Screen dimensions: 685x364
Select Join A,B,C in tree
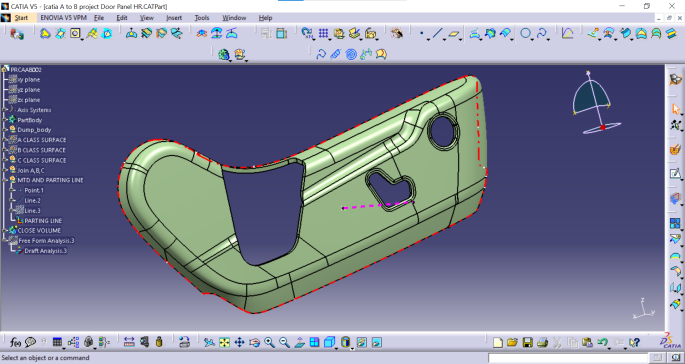(x=31, y=170)
